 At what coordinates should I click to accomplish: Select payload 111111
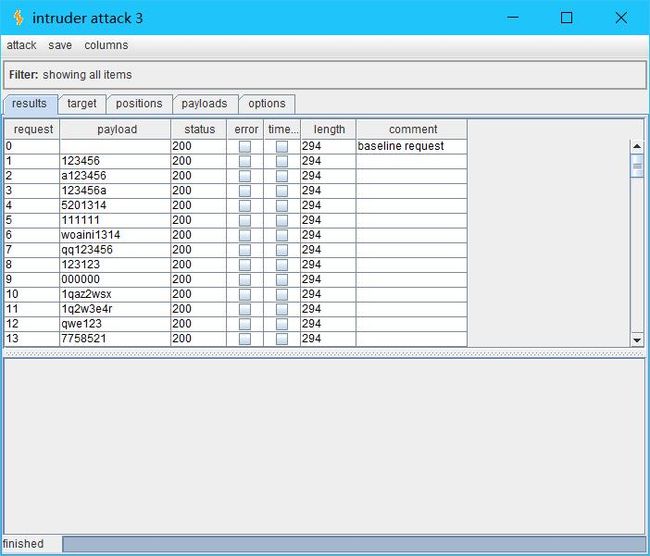coord(115,220)
